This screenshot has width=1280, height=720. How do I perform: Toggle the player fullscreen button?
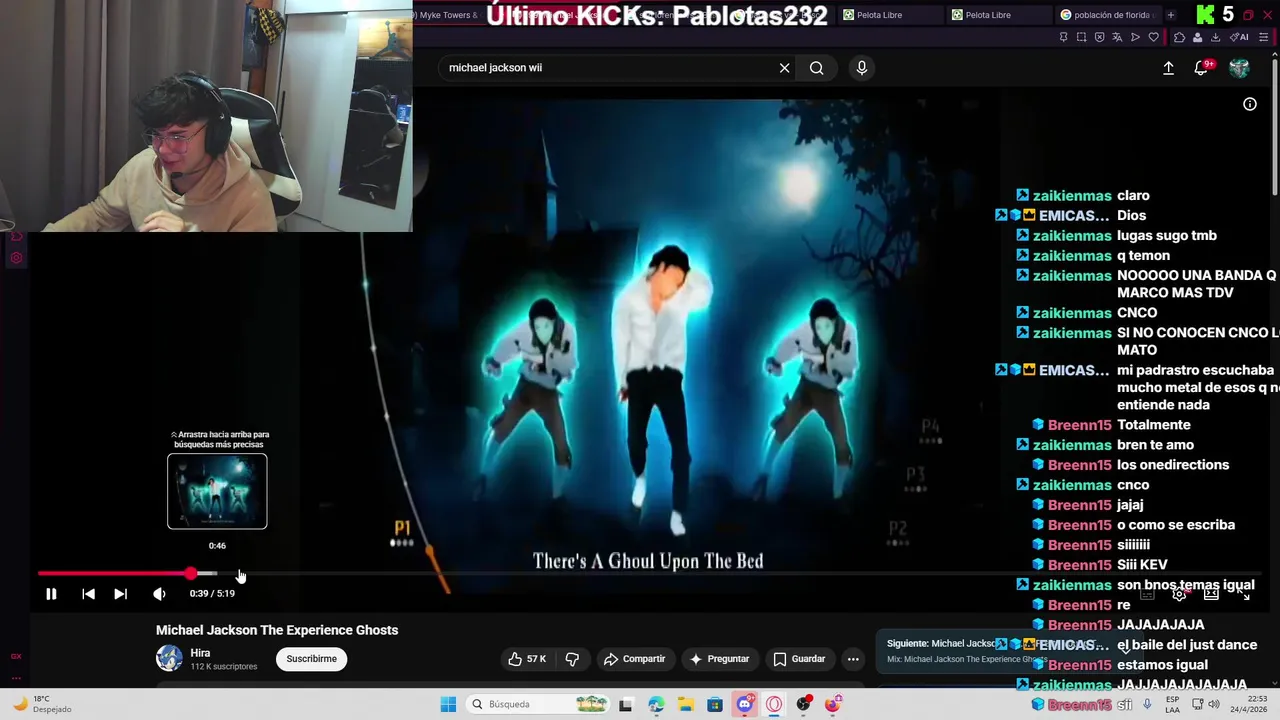click(1243, 594)
